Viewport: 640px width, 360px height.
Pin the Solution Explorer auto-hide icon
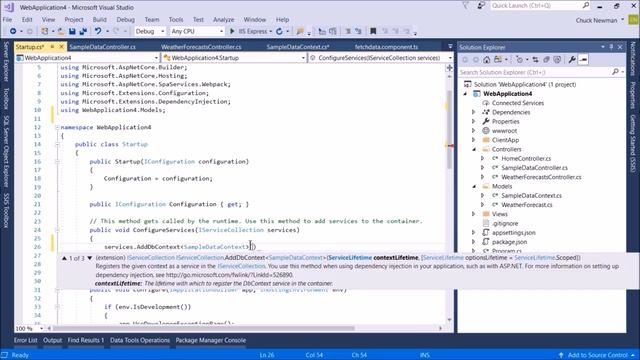coord(611,47)
